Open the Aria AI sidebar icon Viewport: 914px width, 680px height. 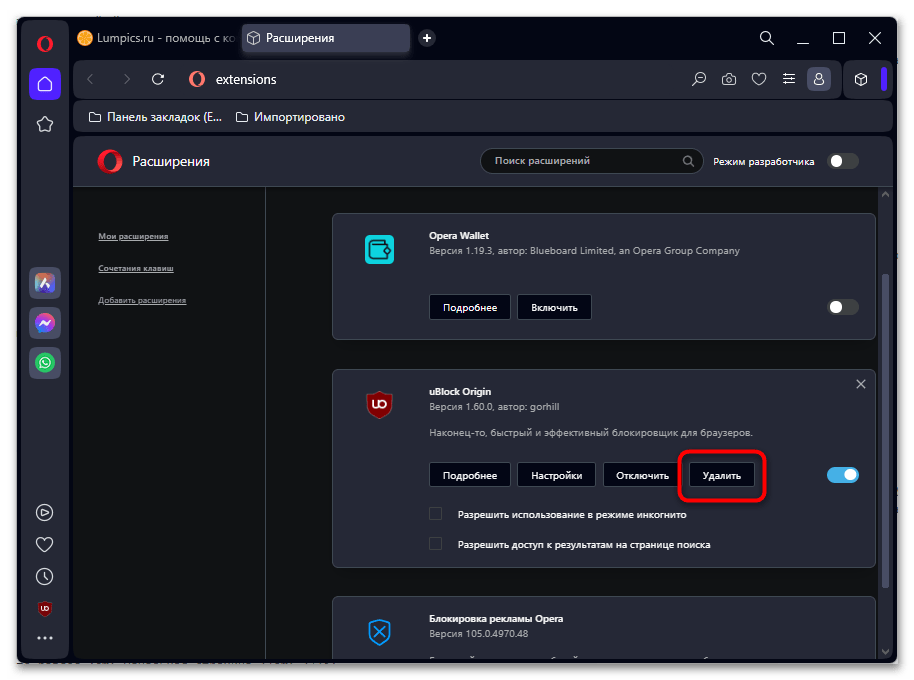coord(45,283)
